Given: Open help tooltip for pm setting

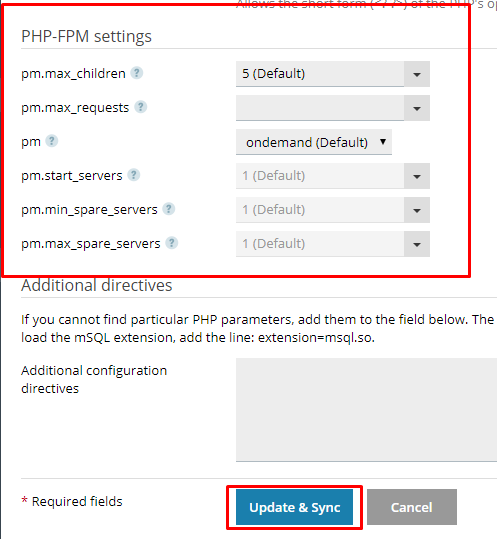Looking at the screenshot, I should [52, 141].
